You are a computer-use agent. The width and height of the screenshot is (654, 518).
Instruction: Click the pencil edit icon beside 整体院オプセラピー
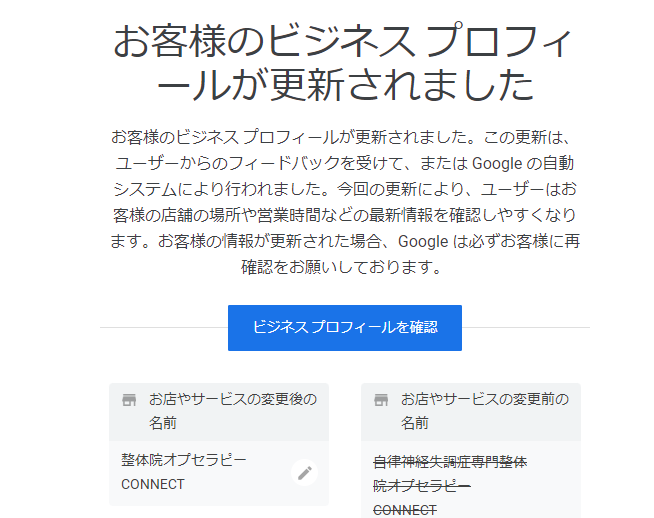tap(304, 473)
